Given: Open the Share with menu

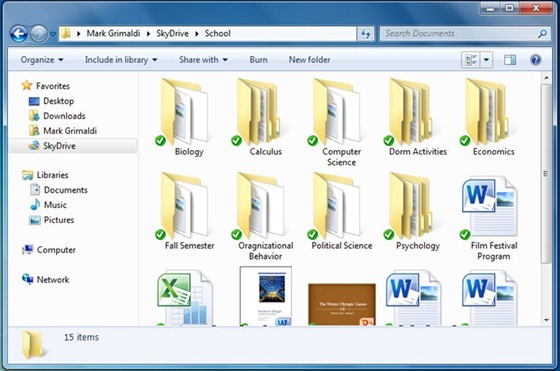Looking at the screenshot, I should (x=203, y=60).
